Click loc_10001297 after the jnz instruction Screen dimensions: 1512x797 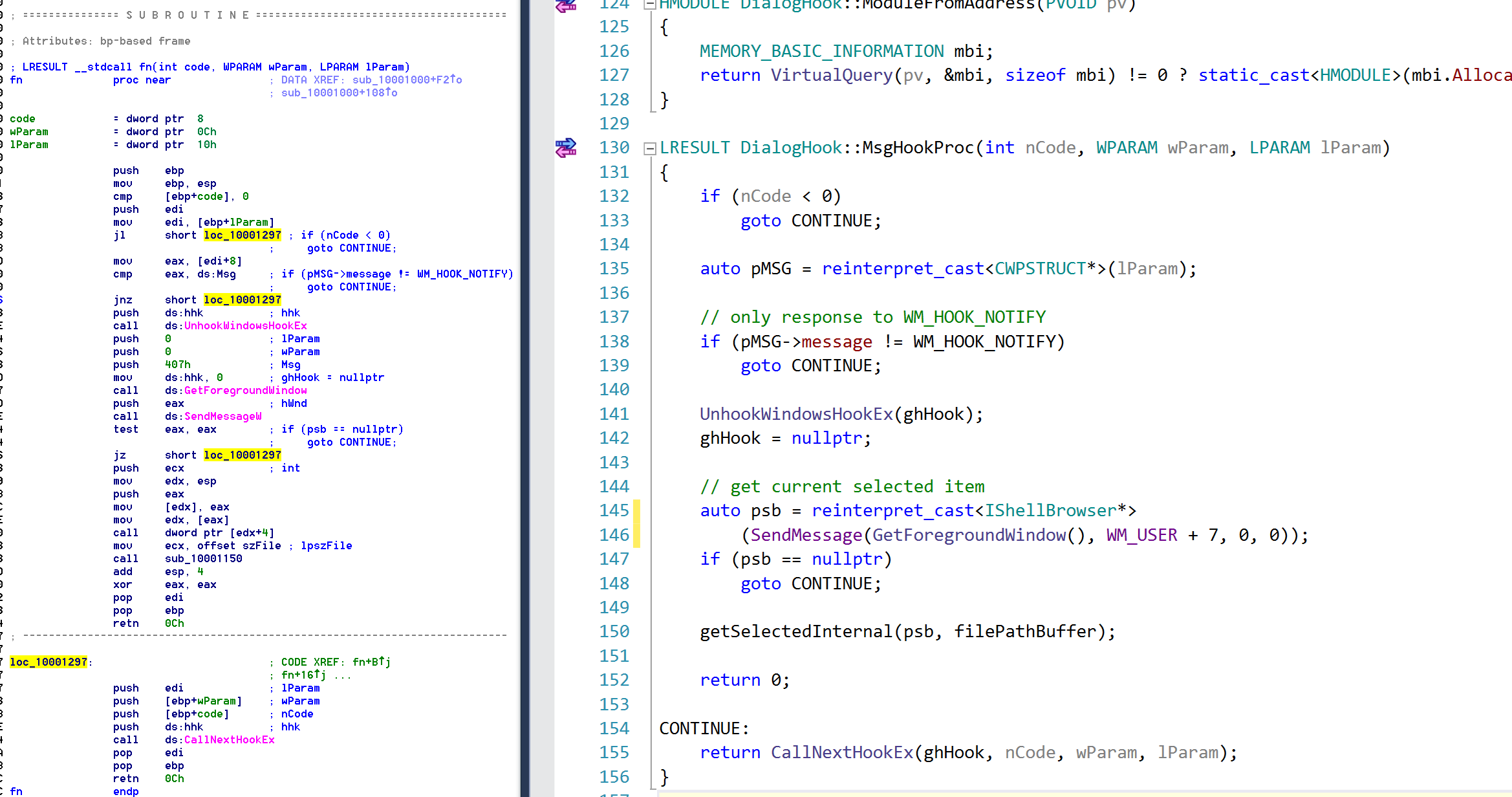tap(243, 300)
